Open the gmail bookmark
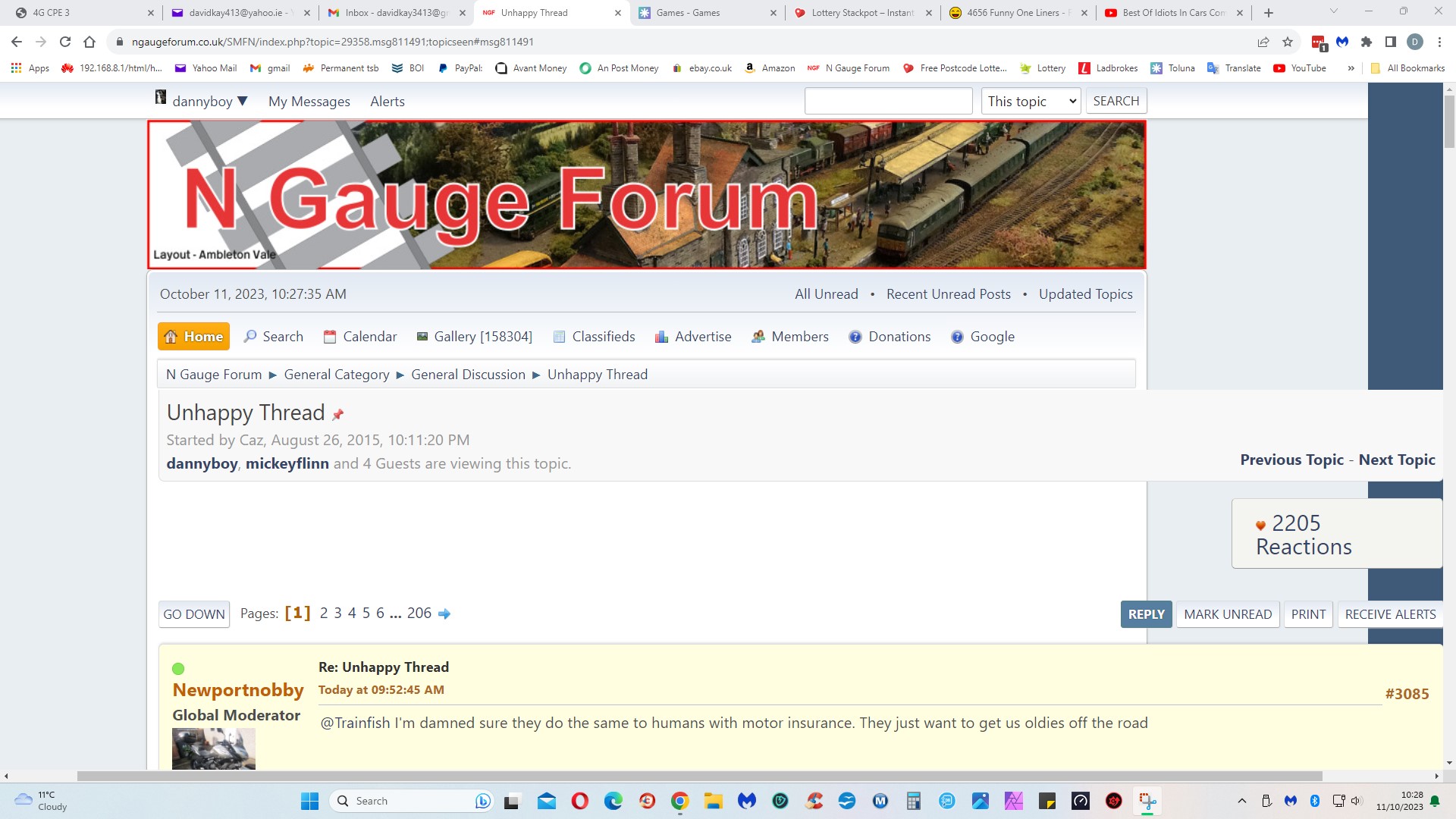Screen dimensions: 1456x819 click(x=270, y=68)
